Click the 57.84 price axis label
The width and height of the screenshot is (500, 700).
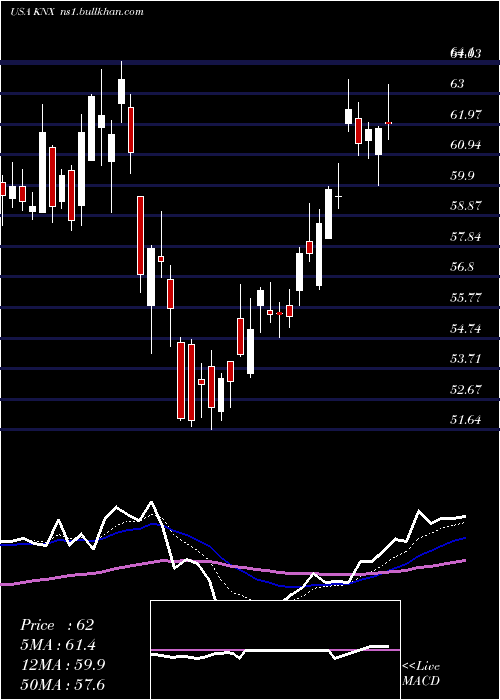tap(466, 236)
